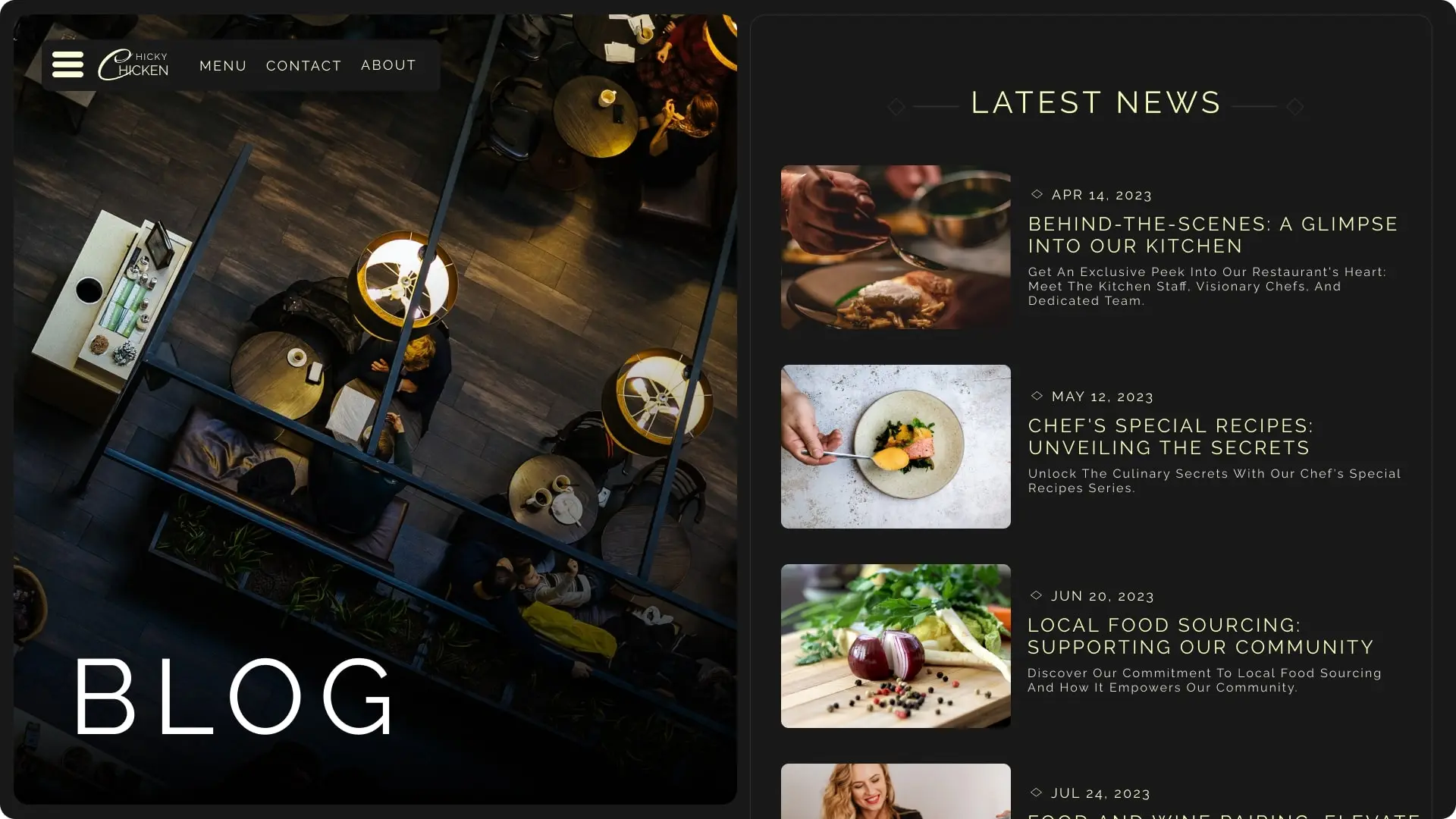Open the MENU navigation item
The height and width of the screenshot is (819, 1456).
tap(223, 66)
